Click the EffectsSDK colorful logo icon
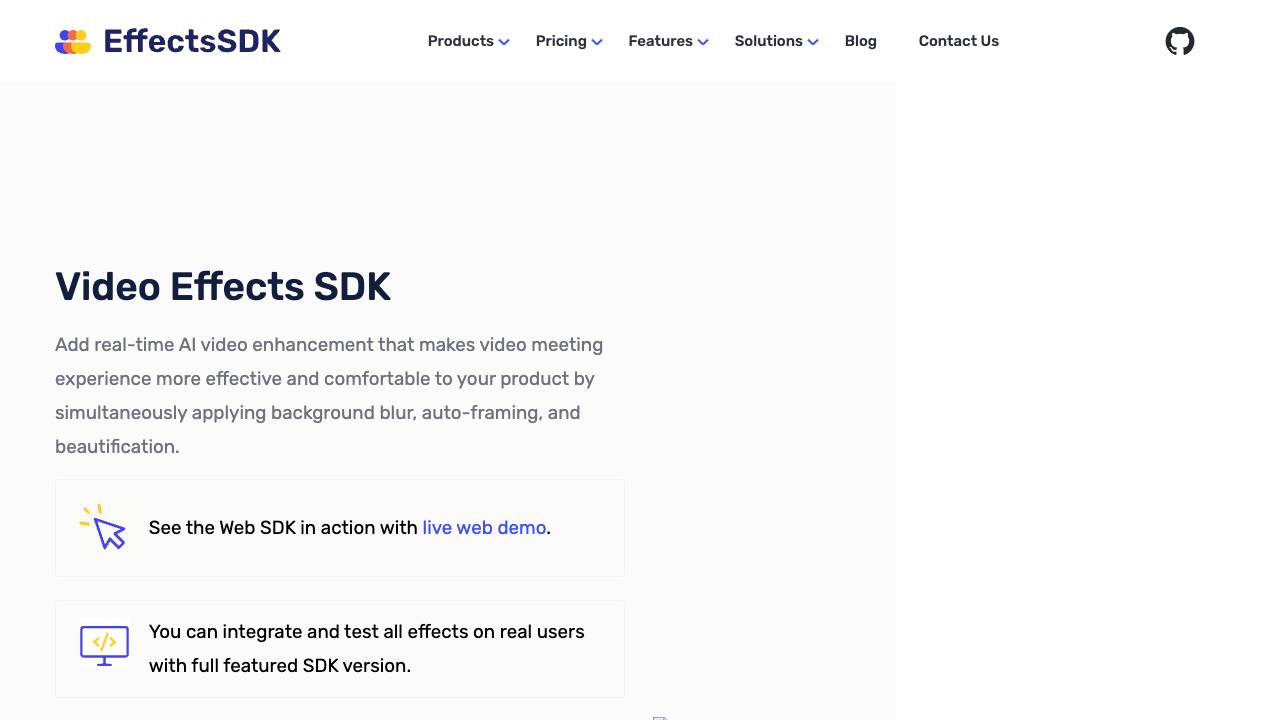The image size is (1280, 720). [73, 41]
